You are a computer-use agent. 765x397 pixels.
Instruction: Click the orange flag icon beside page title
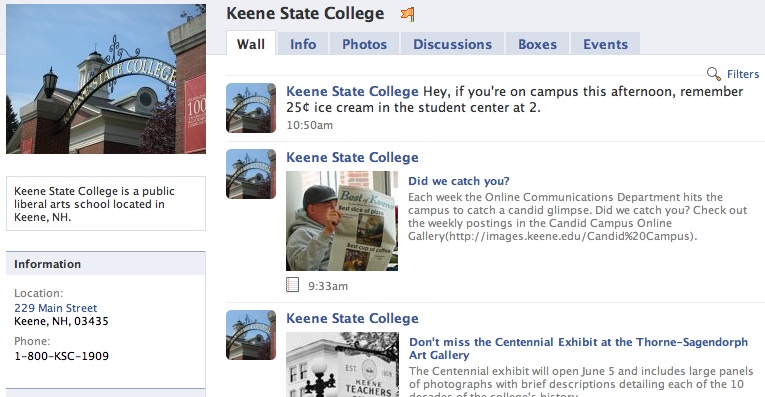coord(407,15)
